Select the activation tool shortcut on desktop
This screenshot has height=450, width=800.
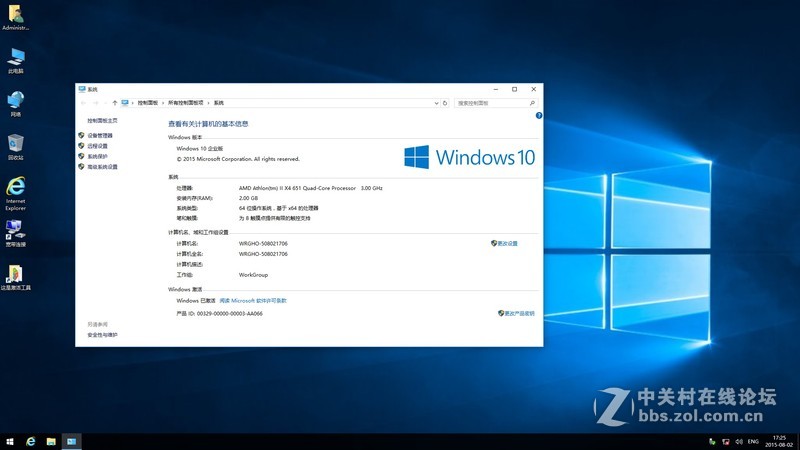[x=15, y=277]
